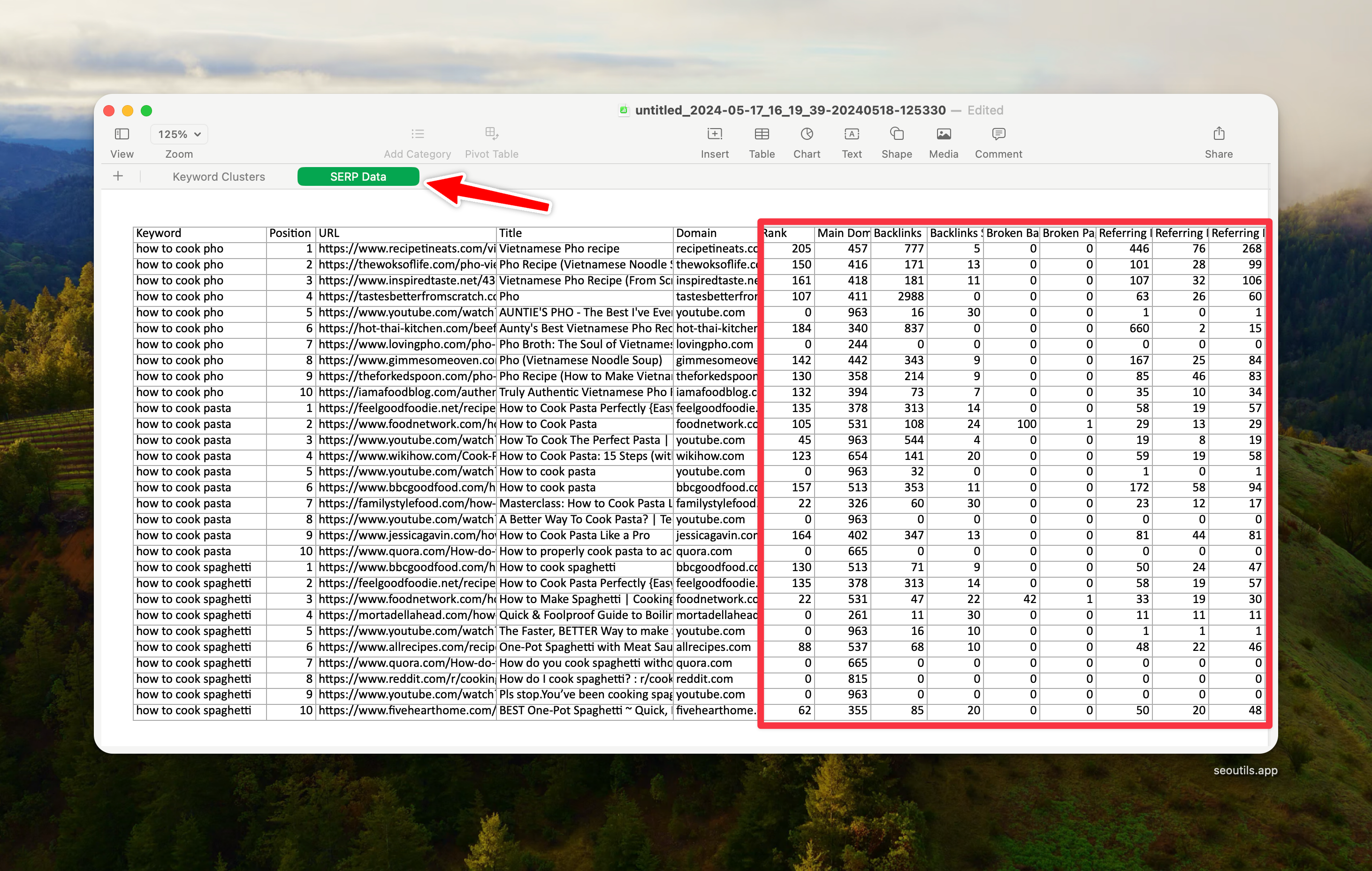The image size is (1372, 871).
Task: Switch to the Keyword Clusters sheet tab
Action: coord(219,177)
